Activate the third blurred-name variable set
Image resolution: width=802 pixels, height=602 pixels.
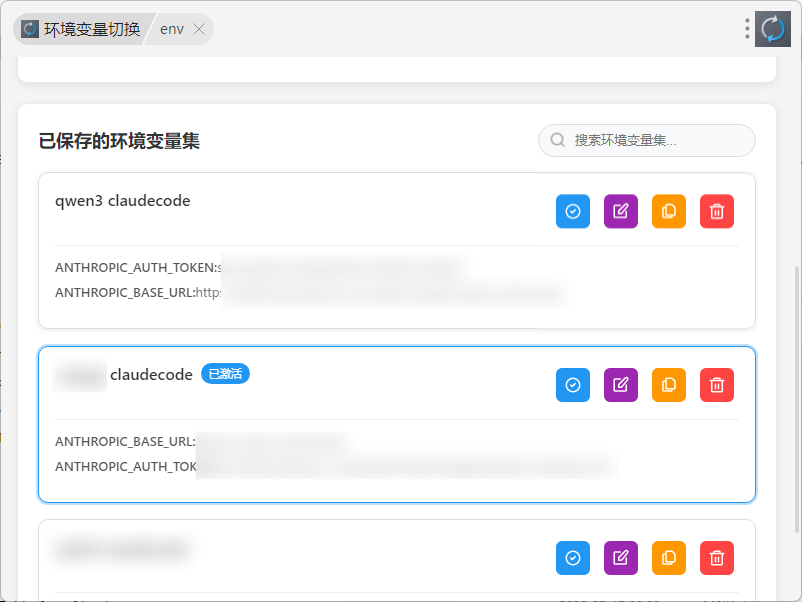(x=572, y=558)
